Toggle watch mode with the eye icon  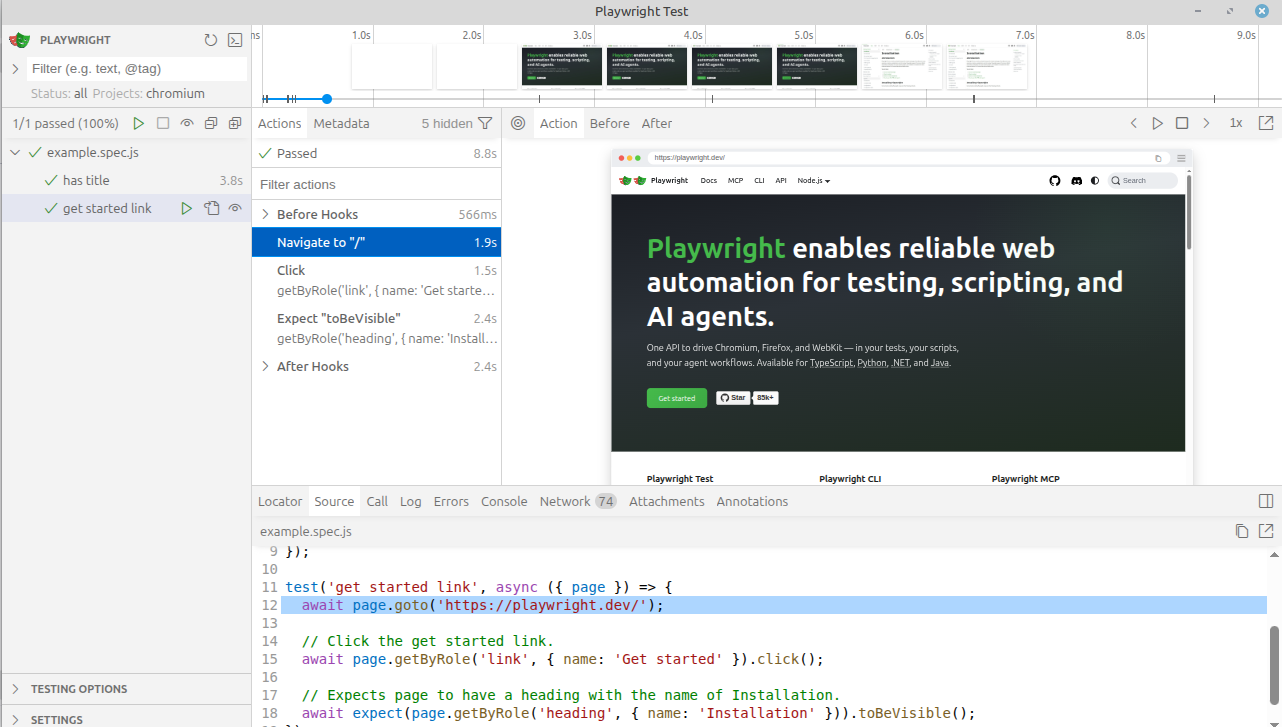pyautogui.click(x=186, y=123)
